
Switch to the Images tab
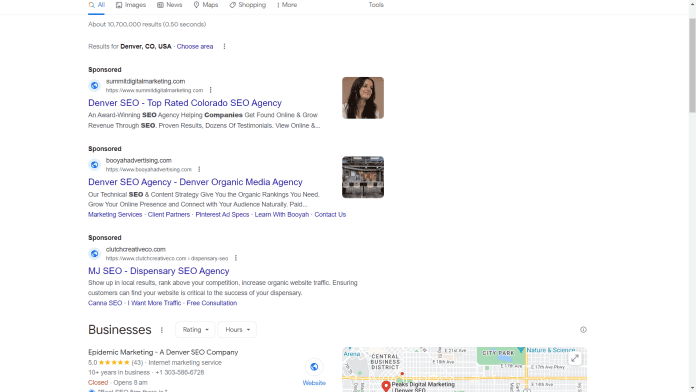(x=131, y=5)
